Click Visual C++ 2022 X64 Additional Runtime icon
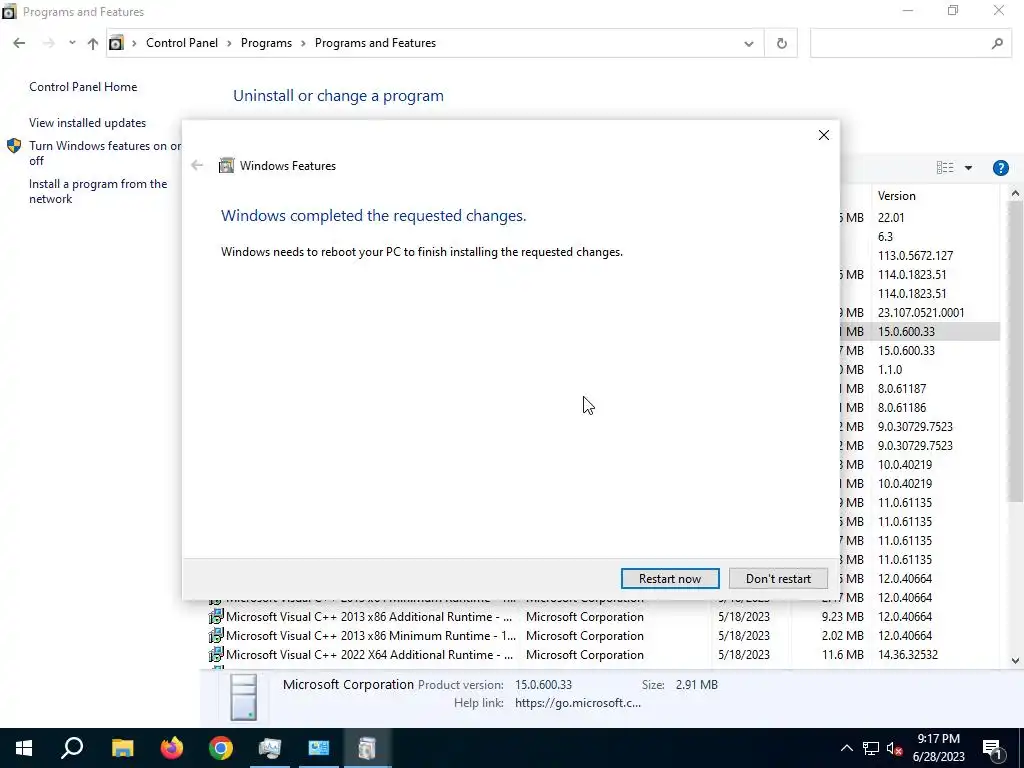The width and height of the screenshot is (1024, 768). click(216, 654)
